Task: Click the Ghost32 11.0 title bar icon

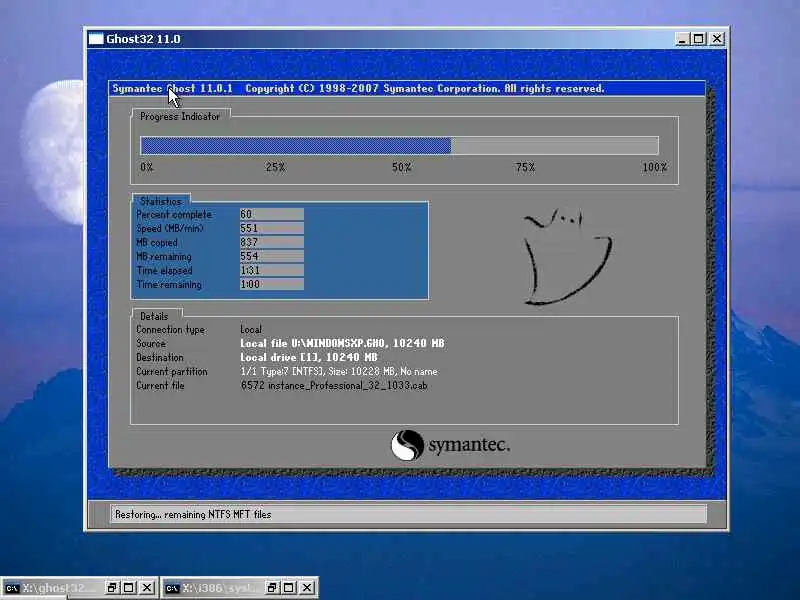Action: pyautogui.click(x=96, y=39)
